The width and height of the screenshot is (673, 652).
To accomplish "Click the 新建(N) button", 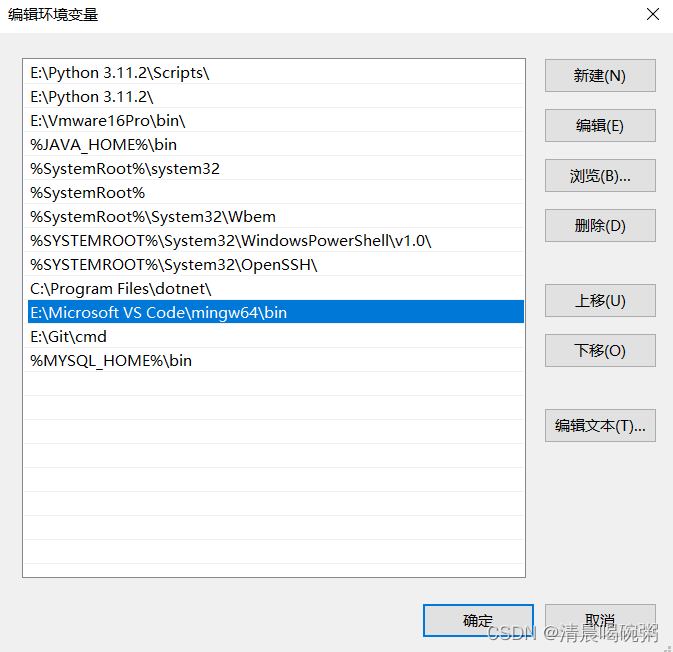I will point(600,76).
